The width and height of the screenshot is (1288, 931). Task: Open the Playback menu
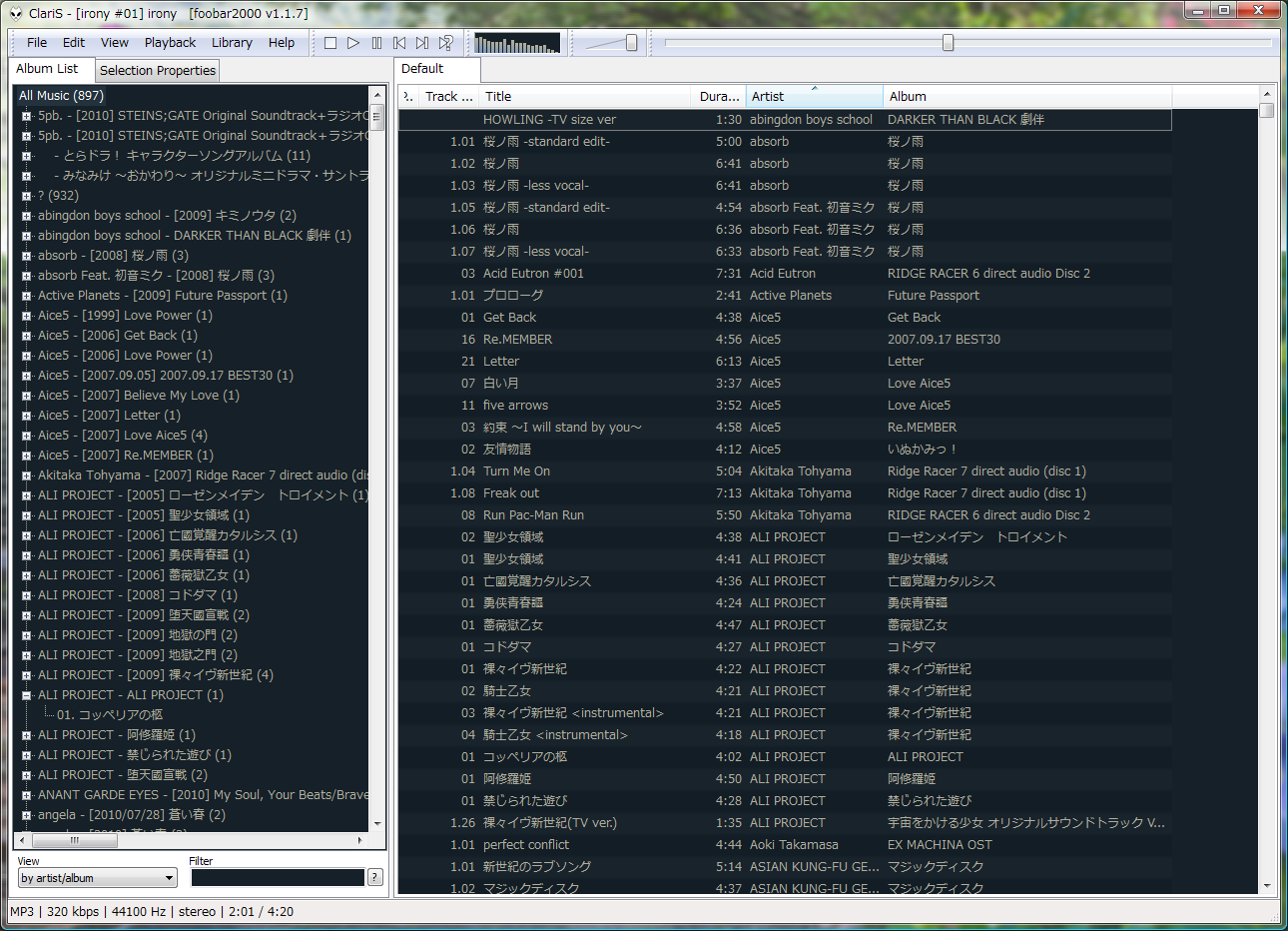[170, 43]
